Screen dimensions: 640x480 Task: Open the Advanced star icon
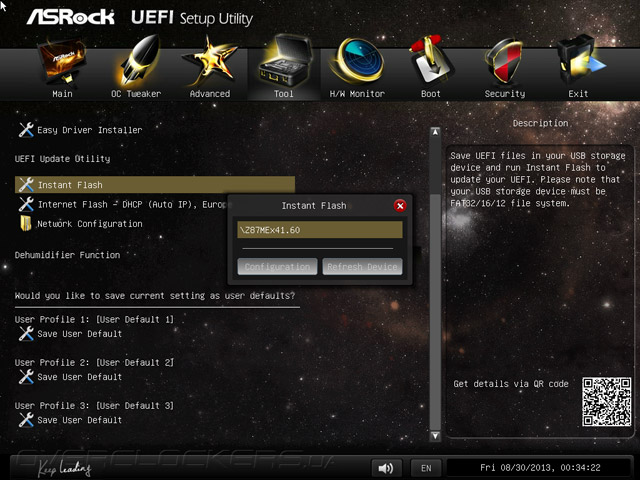[210, 61]
